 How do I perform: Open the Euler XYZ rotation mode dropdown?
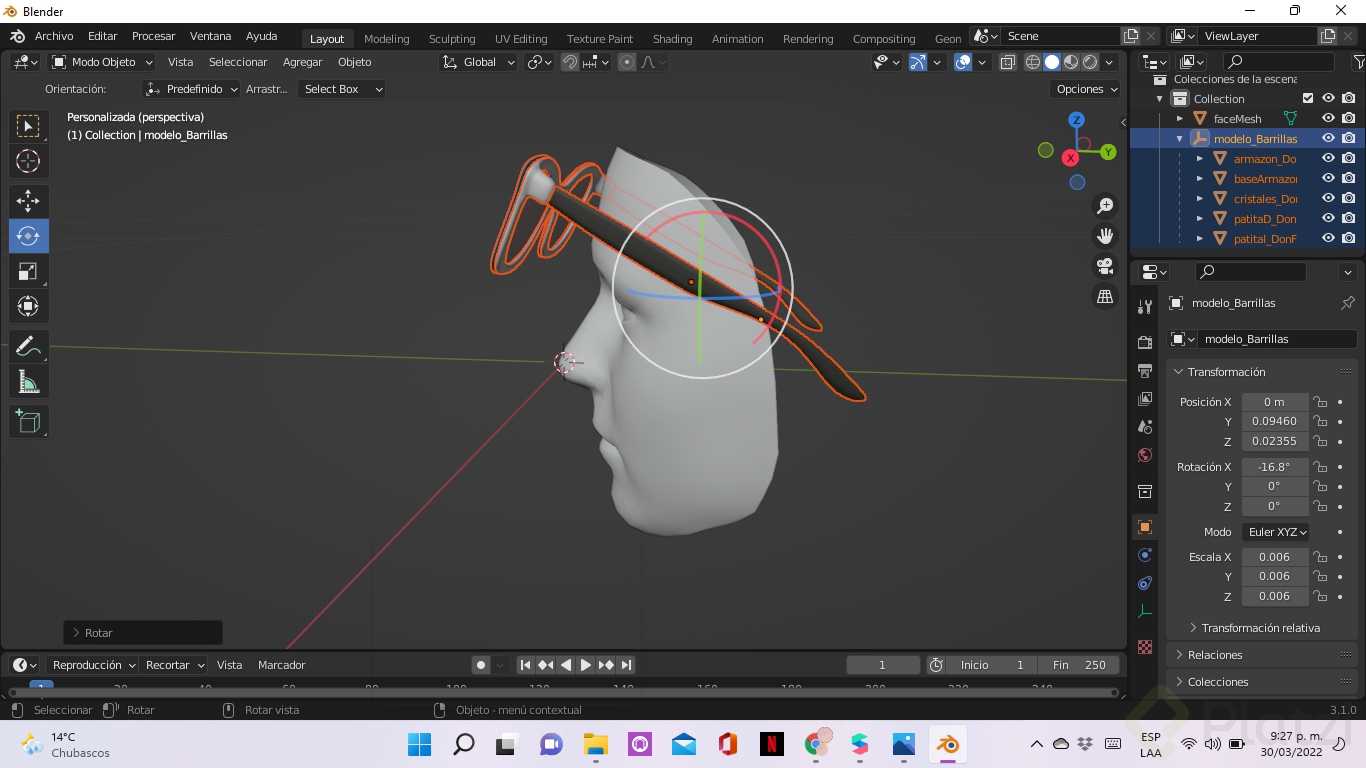click(x=1277, y=532)
